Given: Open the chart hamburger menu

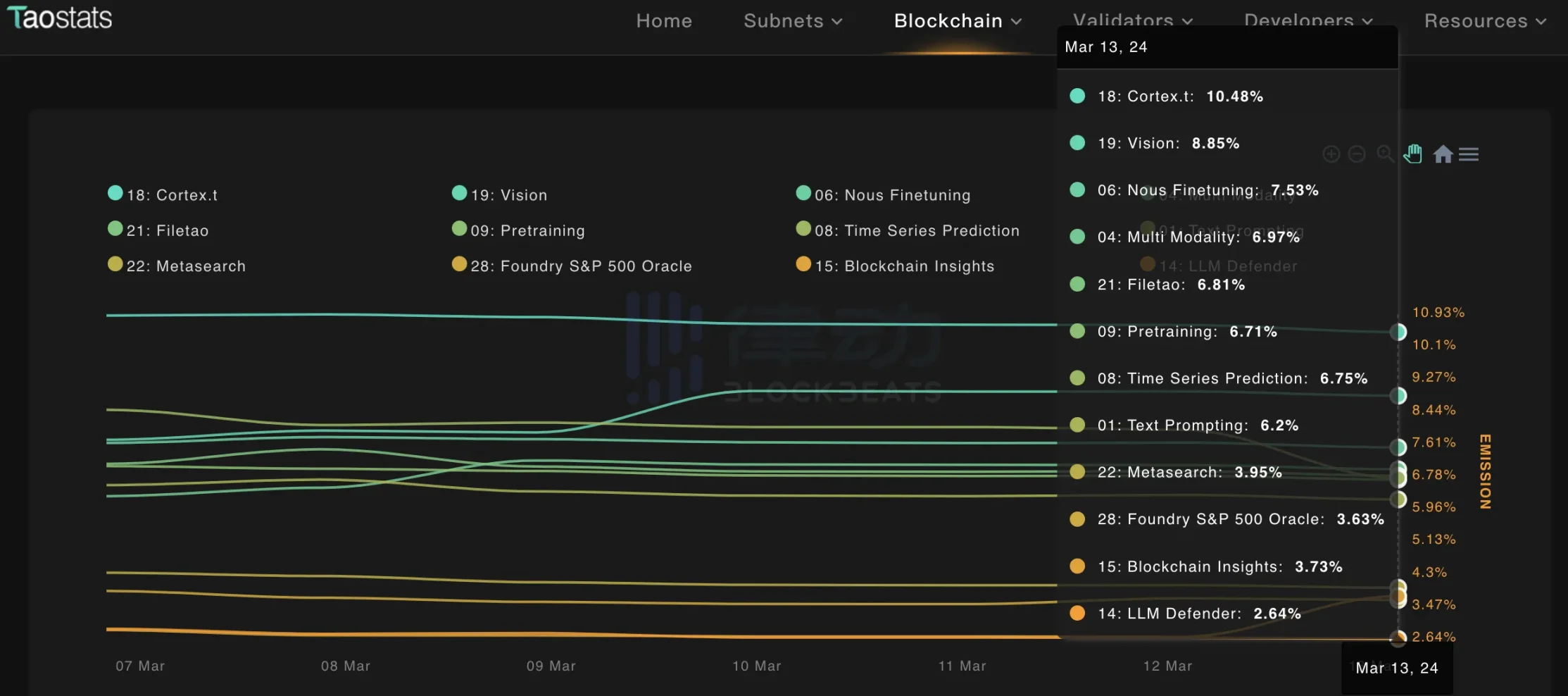Looking at the screenshot, I should 1469,154.
